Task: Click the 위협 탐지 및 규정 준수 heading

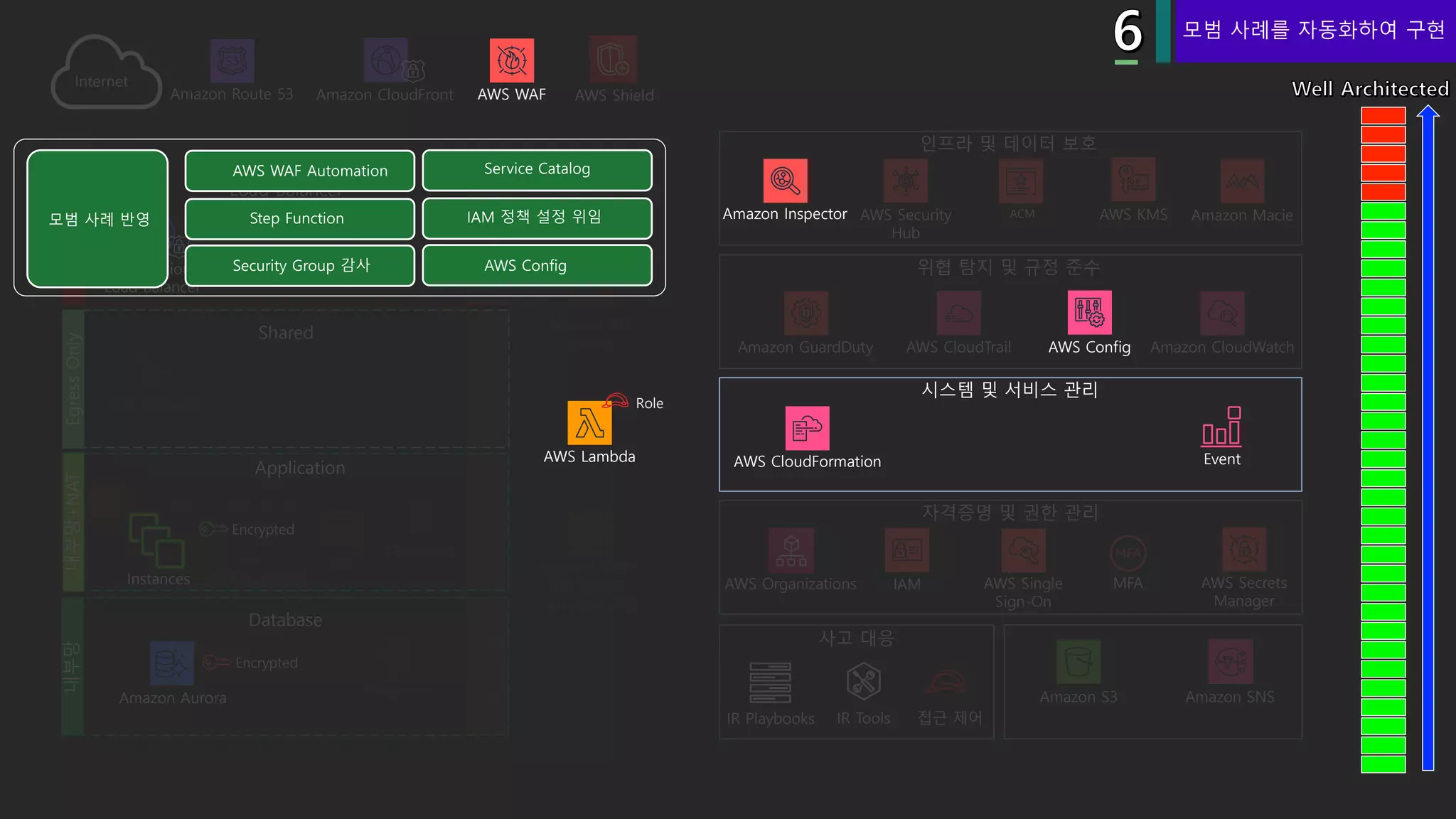Action: pos(1009,267)
